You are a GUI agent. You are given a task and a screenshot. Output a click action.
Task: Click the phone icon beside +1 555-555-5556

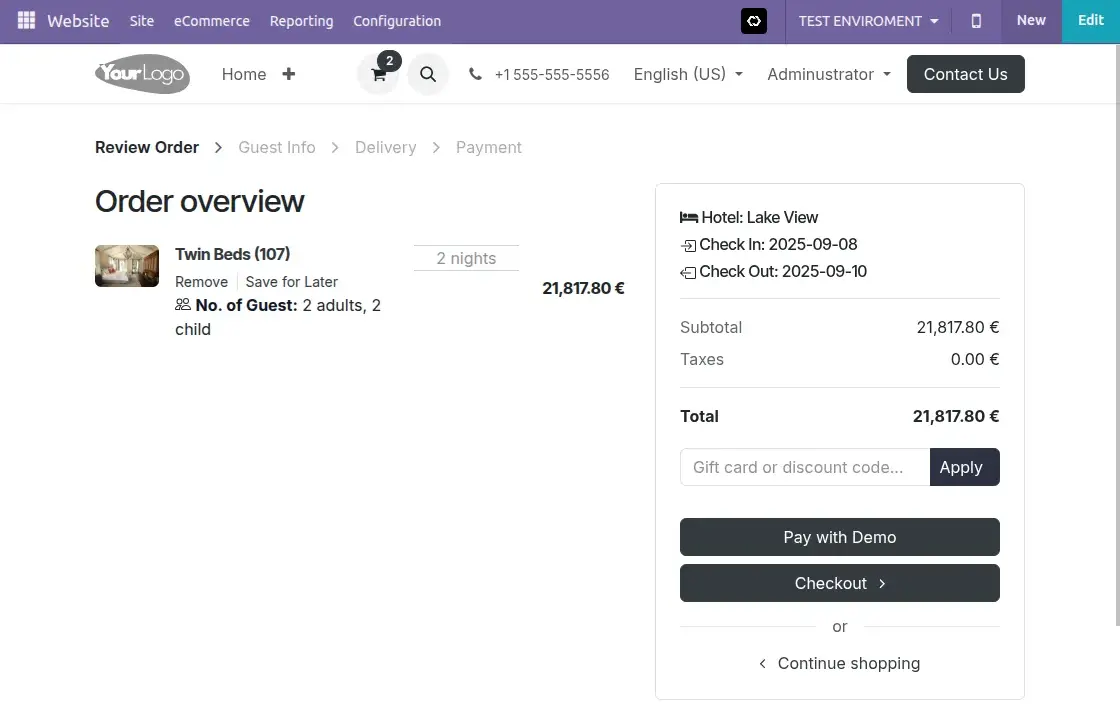point(474,74)
